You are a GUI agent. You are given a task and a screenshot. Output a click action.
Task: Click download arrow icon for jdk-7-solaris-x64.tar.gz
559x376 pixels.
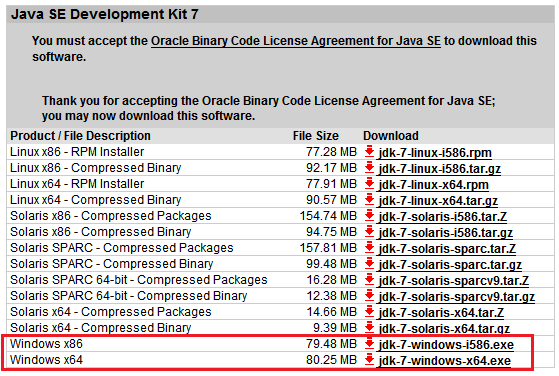369,328
